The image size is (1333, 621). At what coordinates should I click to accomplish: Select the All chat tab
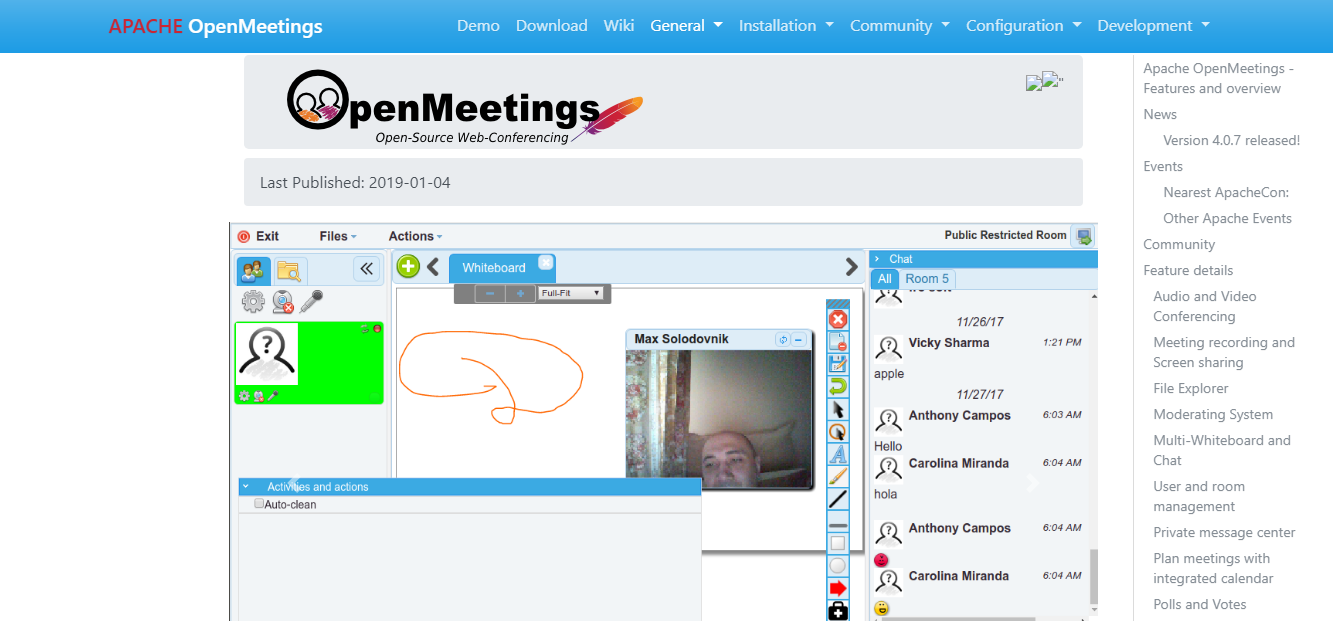pyautogui.click(x=884, y=279)
